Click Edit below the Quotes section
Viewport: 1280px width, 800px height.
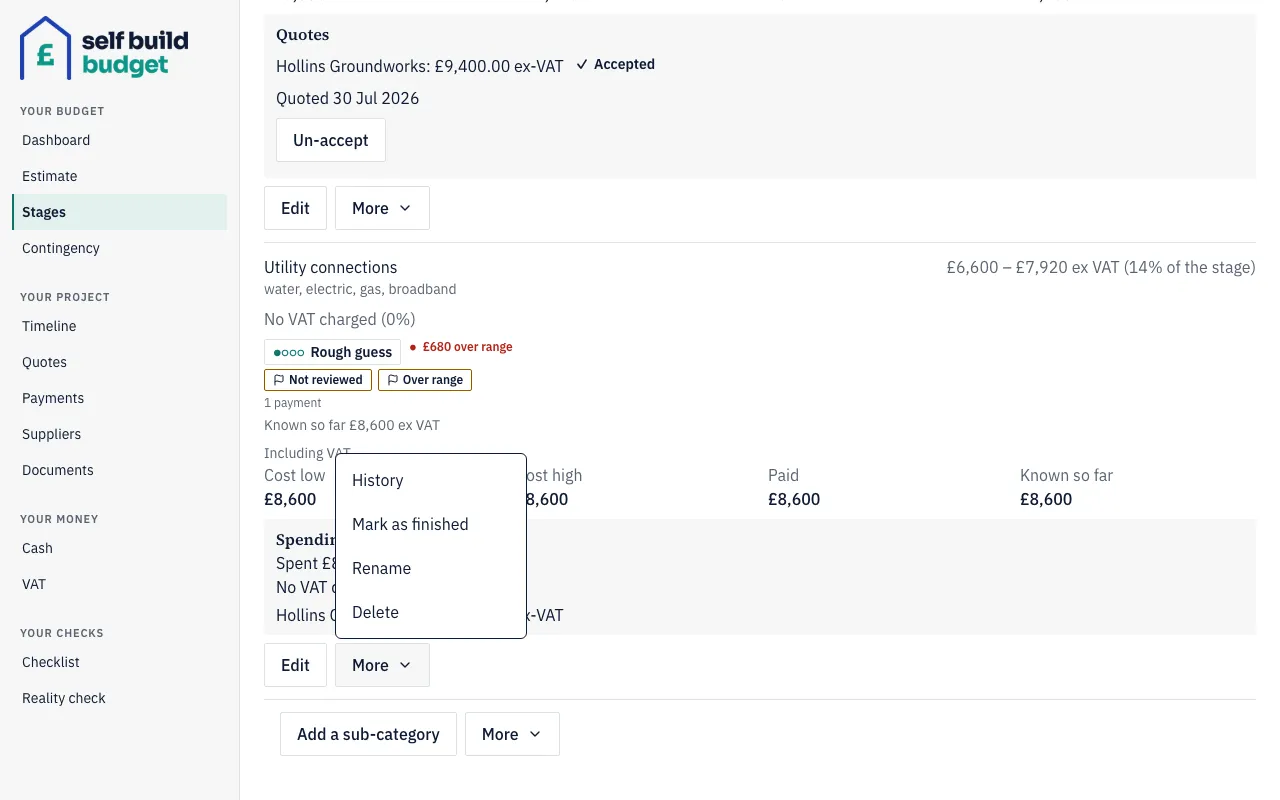pyautogui.click(x=295, y=208)
